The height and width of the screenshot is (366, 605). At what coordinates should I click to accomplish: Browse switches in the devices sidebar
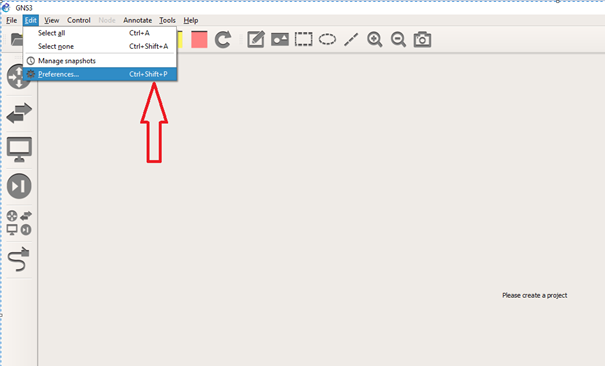tap(19, 113)
